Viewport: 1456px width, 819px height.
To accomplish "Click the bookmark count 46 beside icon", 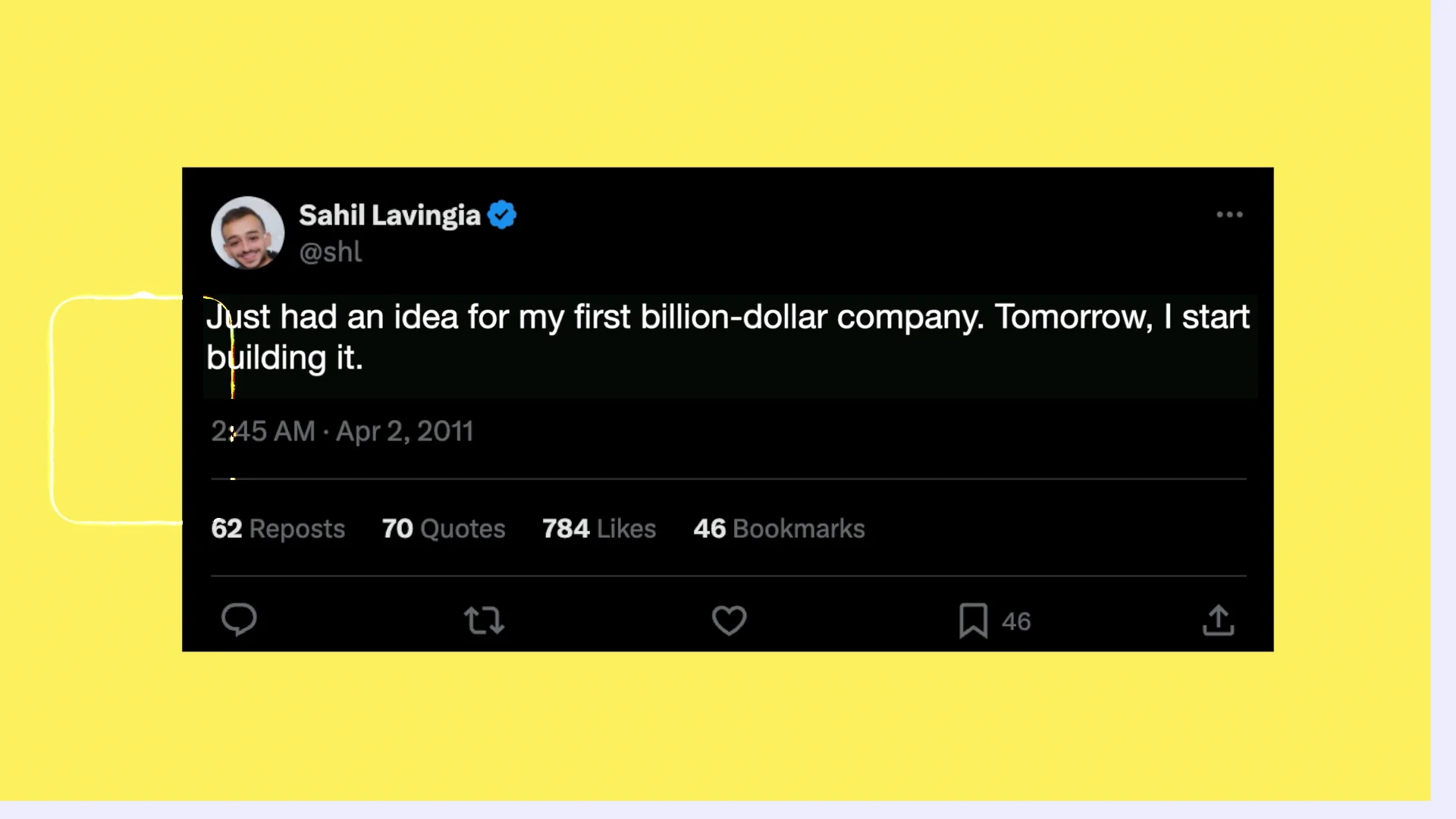I will [x=1016, y=622].
